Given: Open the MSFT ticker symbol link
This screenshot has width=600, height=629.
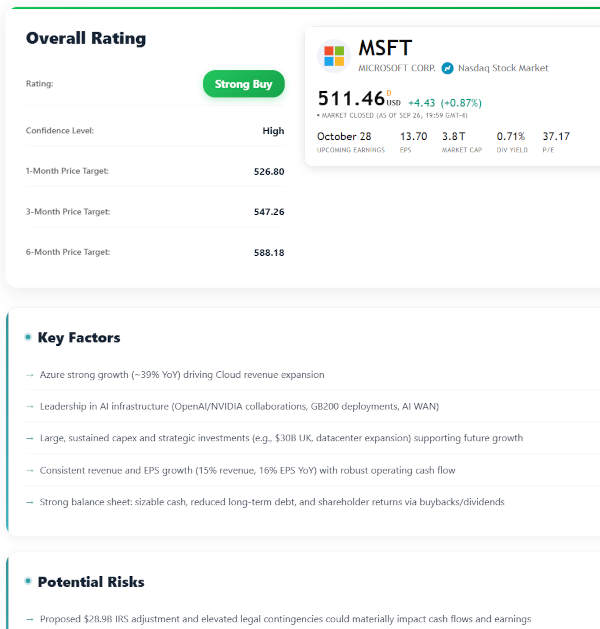Looking at the screenshot, I should click(x=384, y=48).
